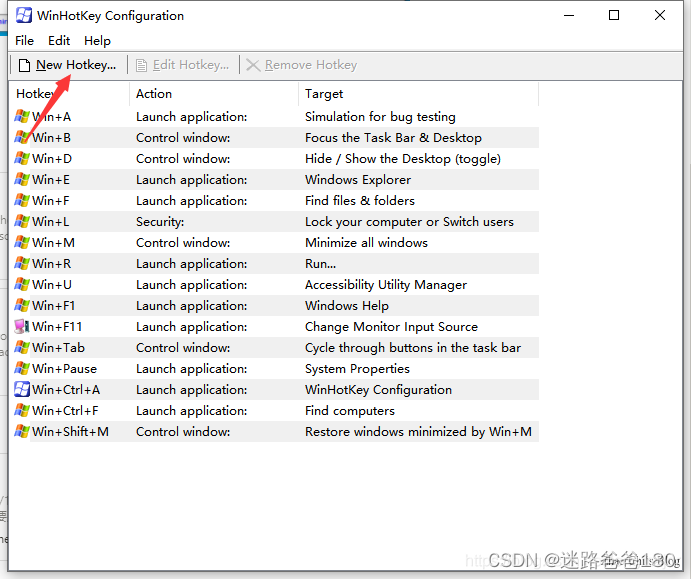Click 'Launch application:' action in Win+R row

click(192, 264)
